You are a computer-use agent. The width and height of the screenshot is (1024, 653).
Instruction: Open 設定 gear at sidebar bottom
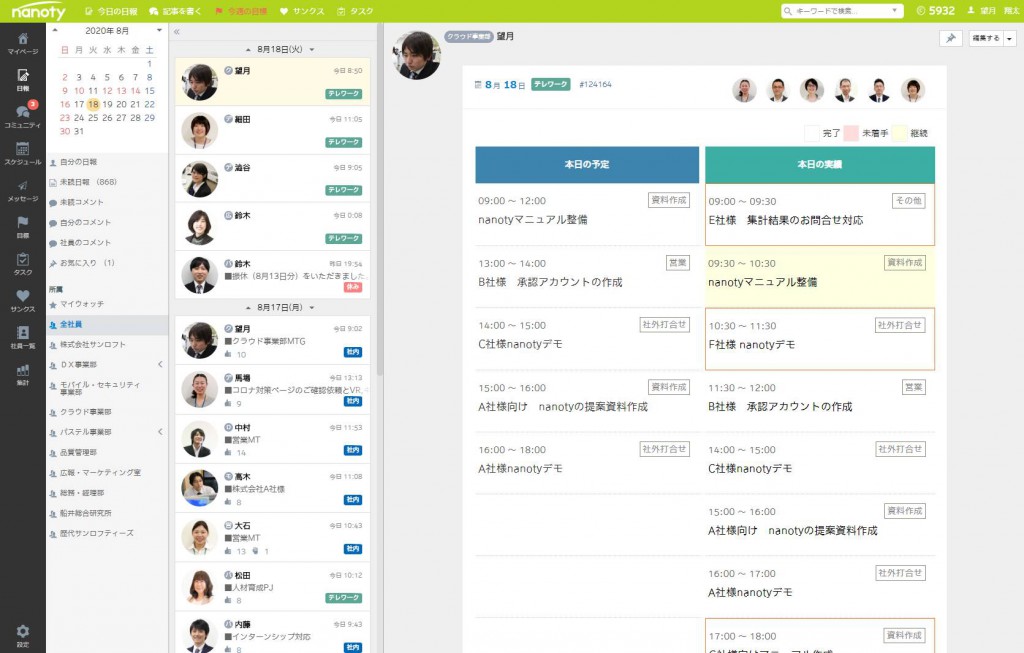pyautogui.click(x=23, y=635)
